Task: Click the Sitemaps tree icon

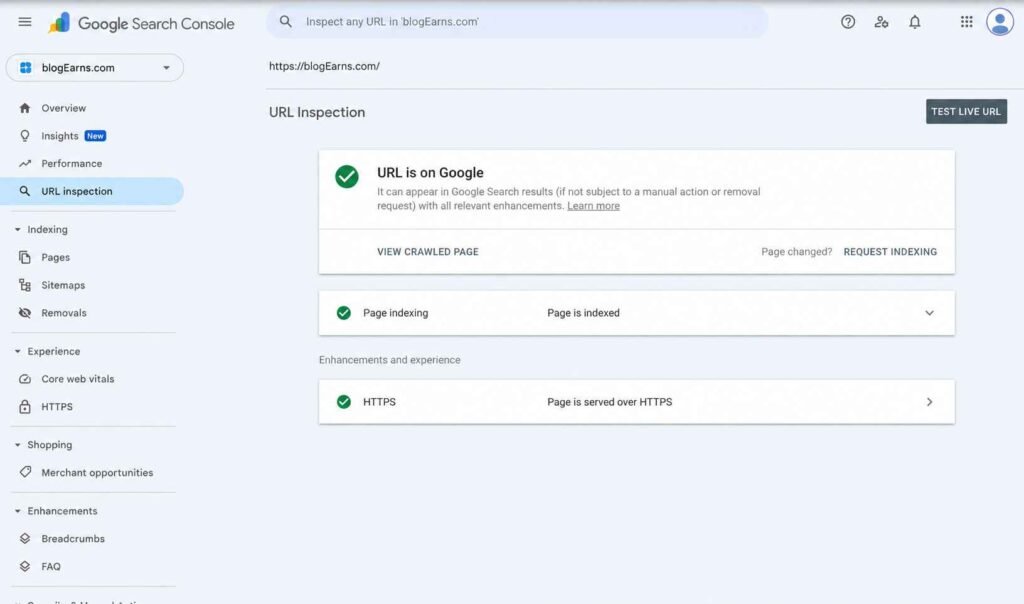Action: click(x=25, y=285)
